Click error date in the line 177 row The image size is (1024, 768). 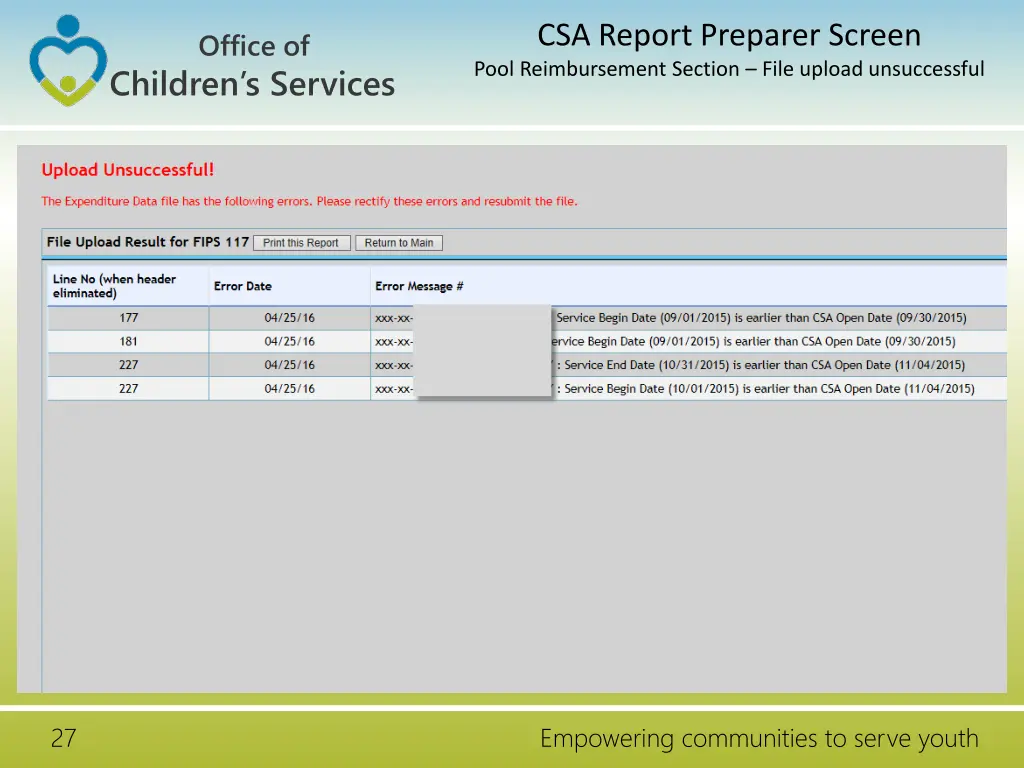(x=289, y=318)
